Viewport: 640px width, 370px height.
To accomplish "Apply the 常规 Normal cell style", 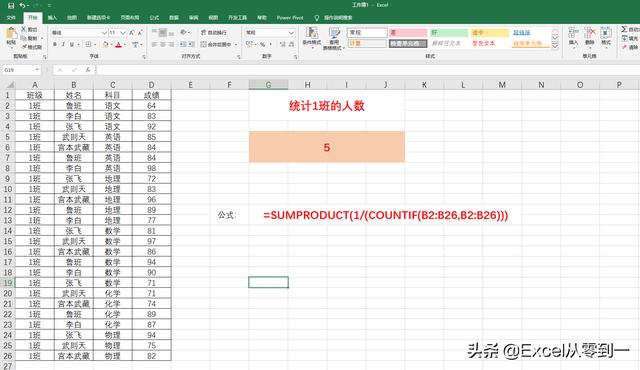I will click(367, 33).
